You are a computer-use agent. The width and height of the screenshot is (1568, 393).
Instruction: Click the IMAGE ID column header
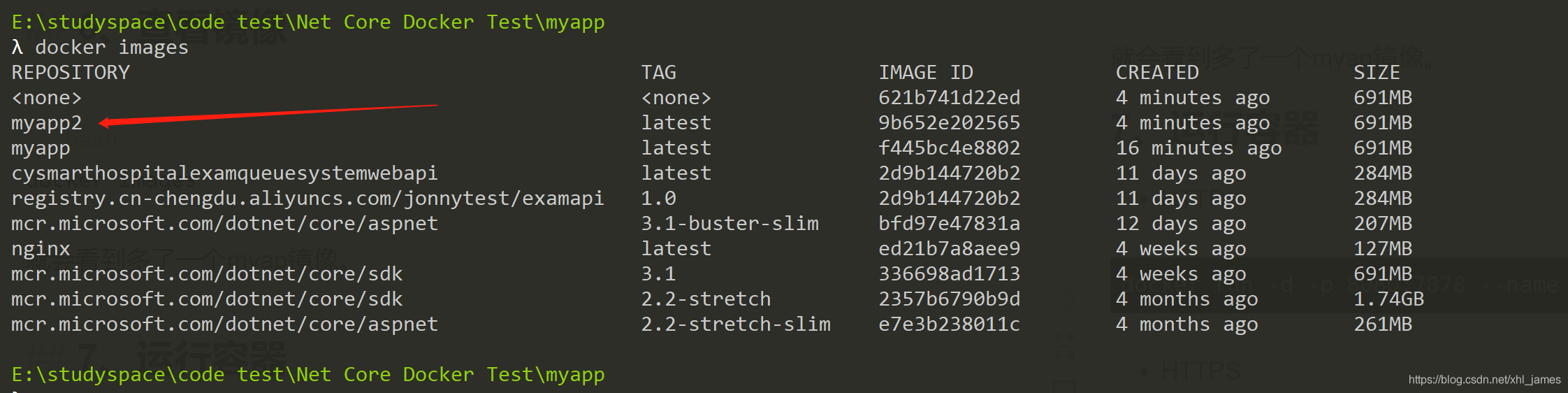[x=925, y=73]
